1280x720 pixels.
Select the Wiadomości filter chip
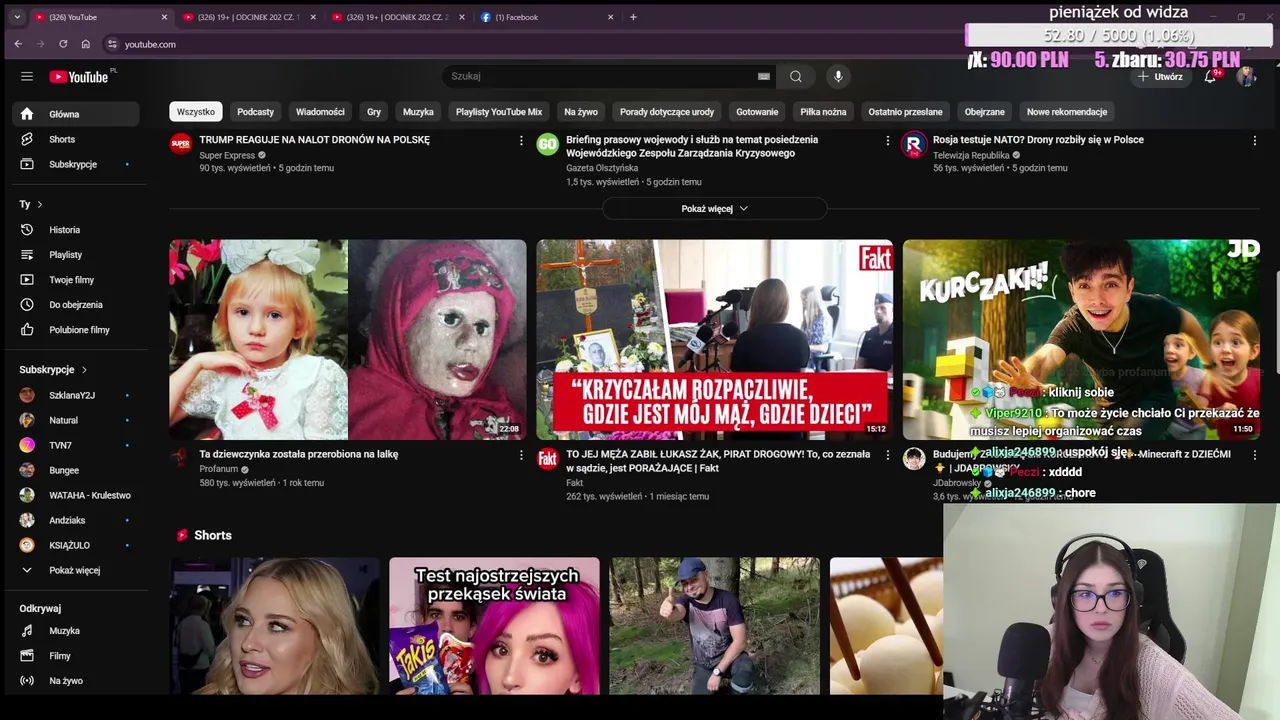point(320,112)
